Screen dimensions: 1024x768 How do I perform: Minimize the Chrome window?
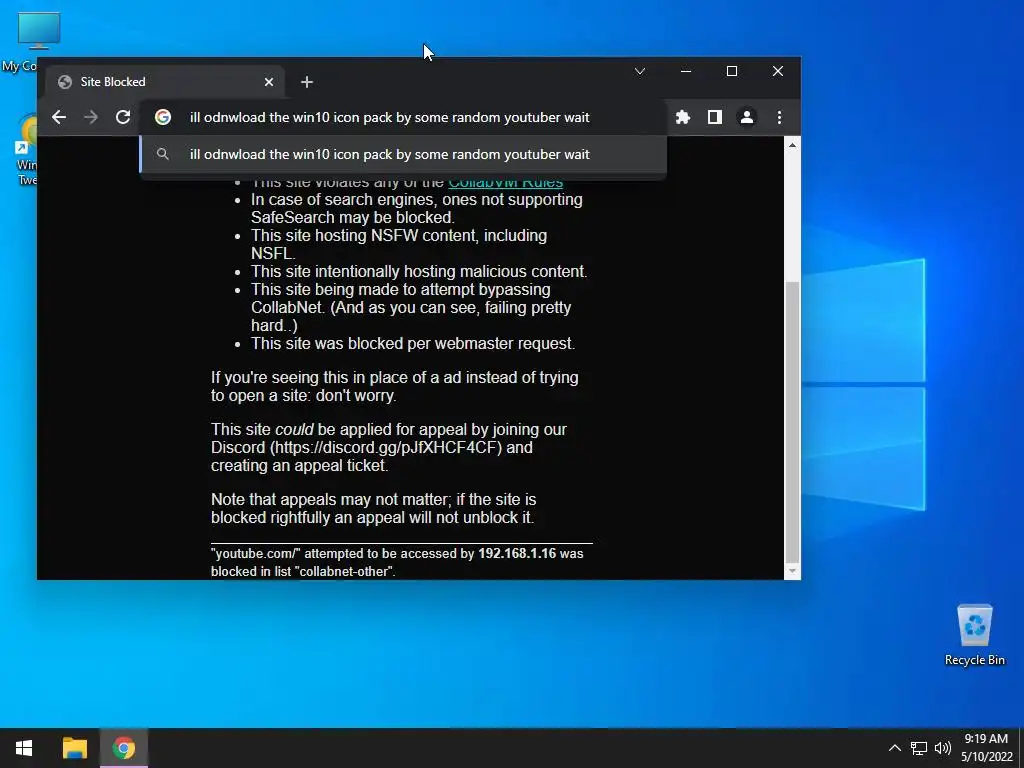[x=686, y=71]
